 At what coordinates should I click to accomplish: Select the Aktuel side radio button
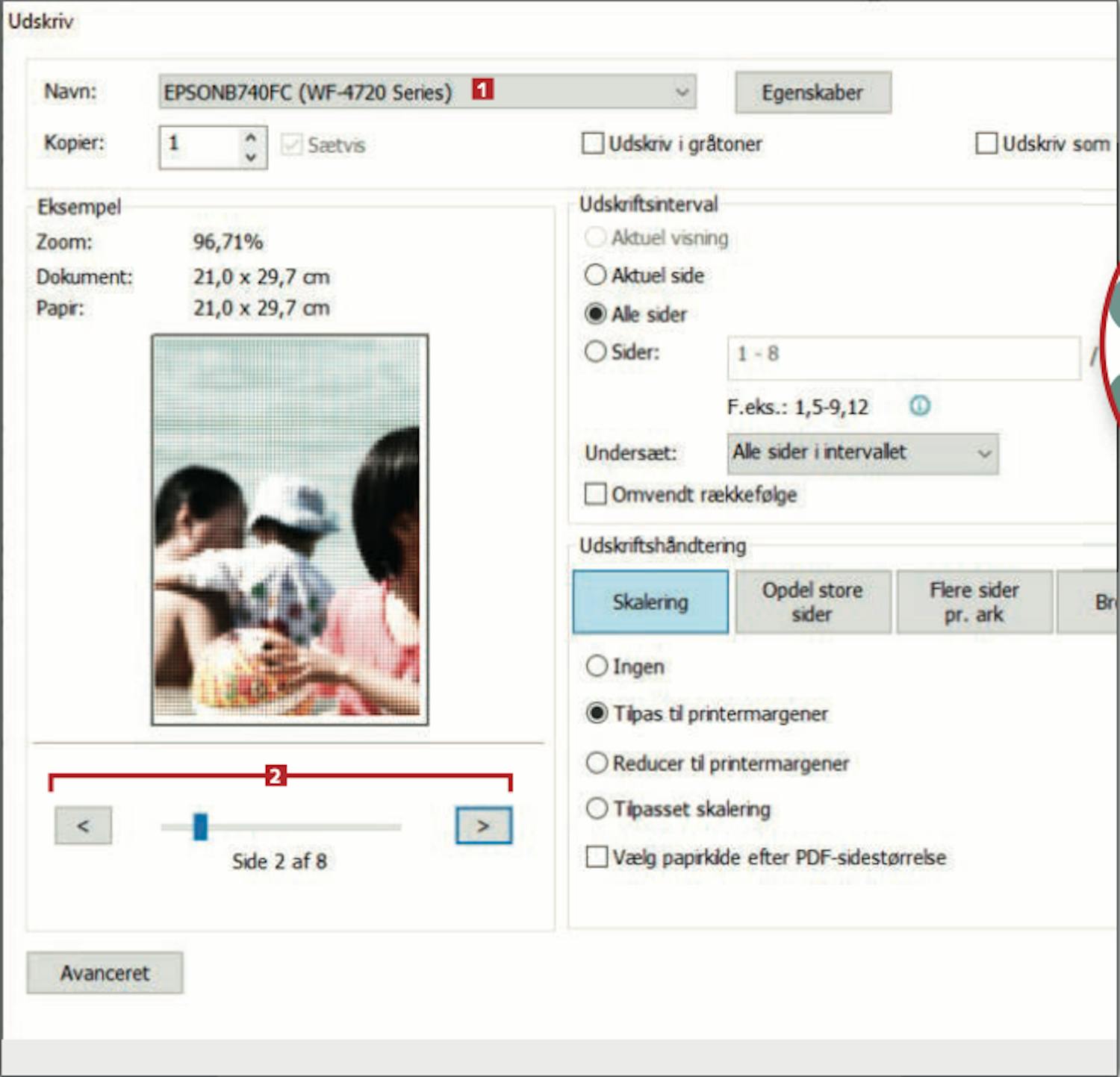[x=595, y=275]
